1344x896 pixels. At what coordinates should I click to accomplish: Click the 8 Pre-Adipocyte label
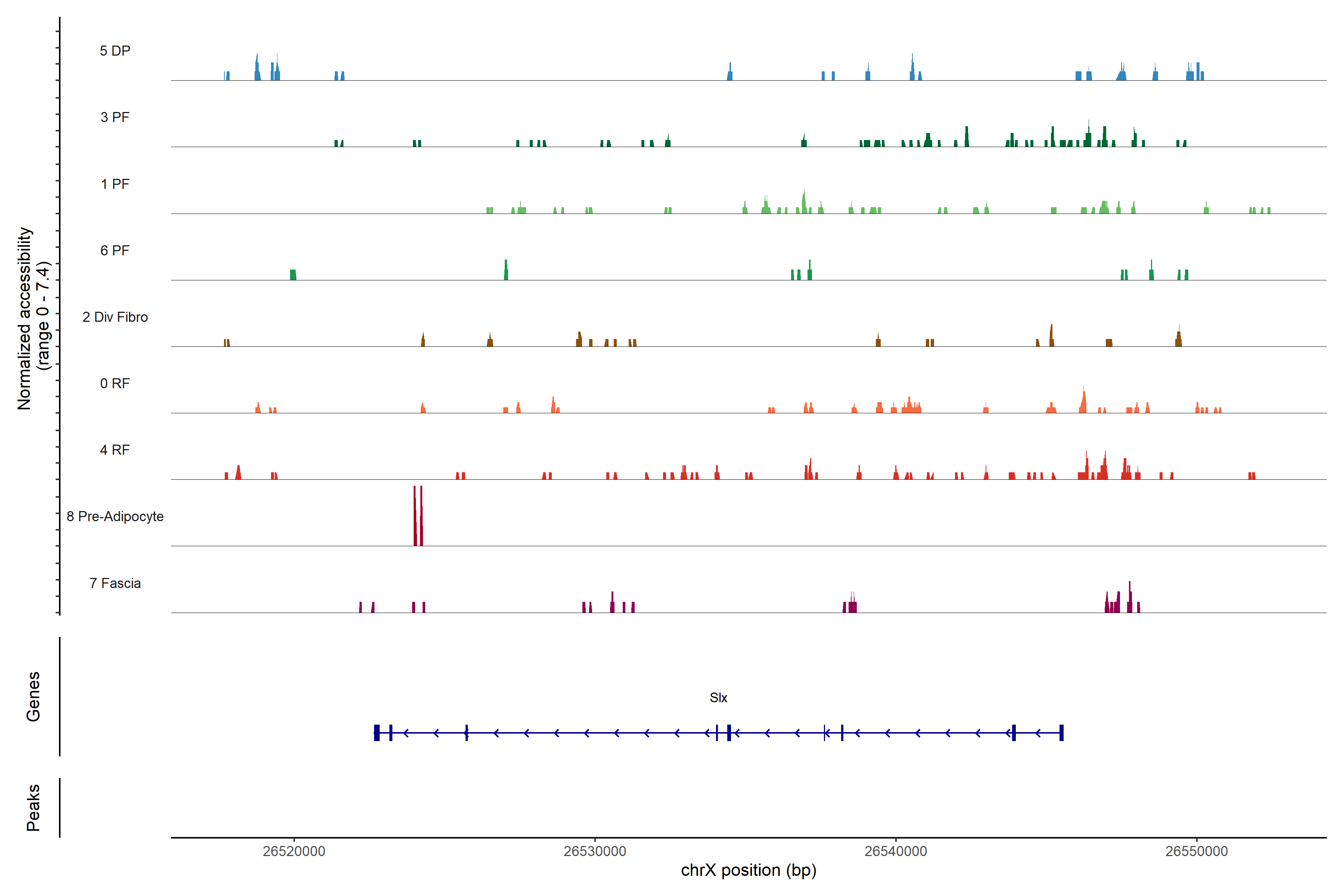click(115, 517)
